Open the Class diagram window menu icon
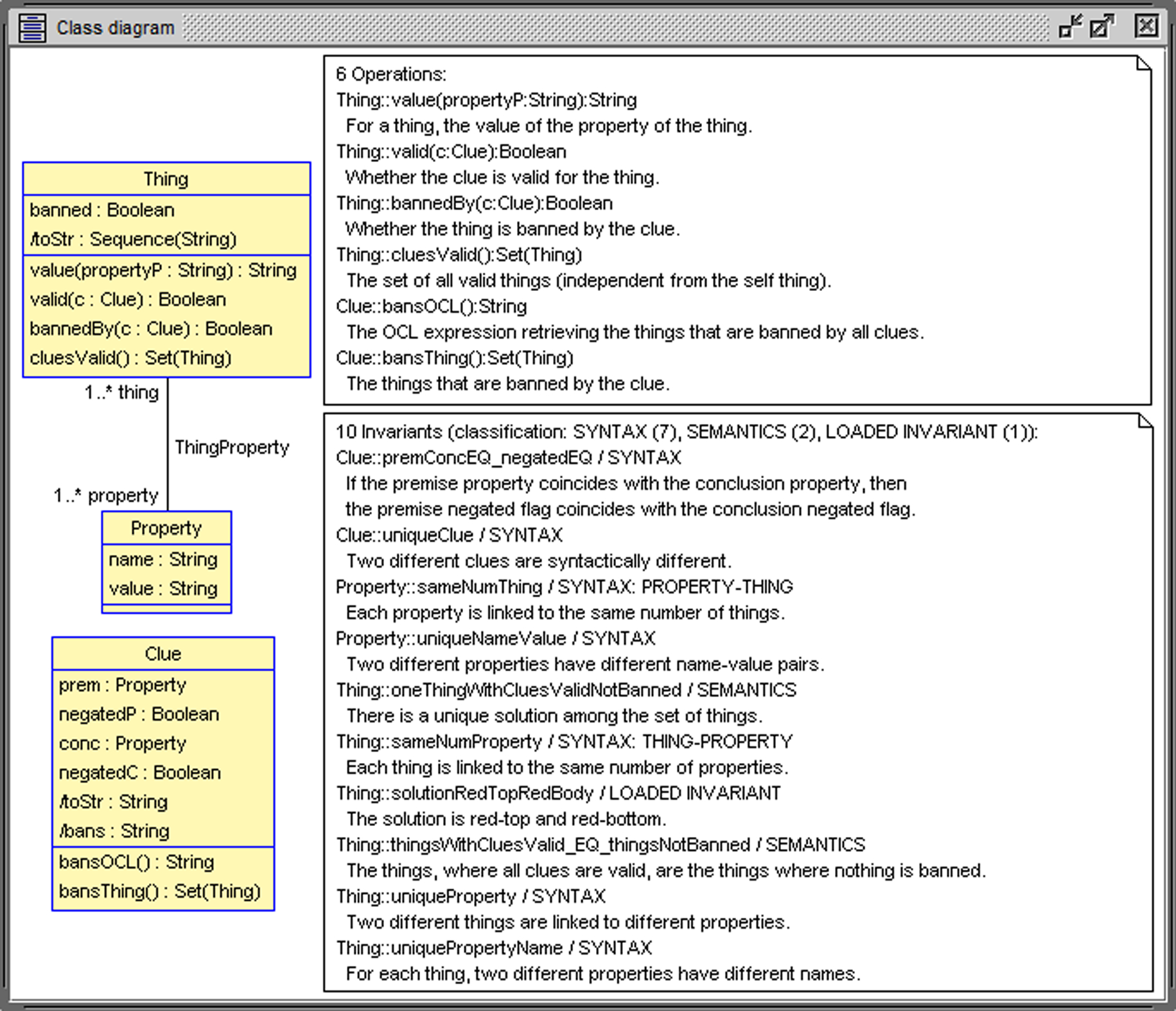Image resolution: width=1176 pixels, height=1011 pixels. tap(31, 28)
